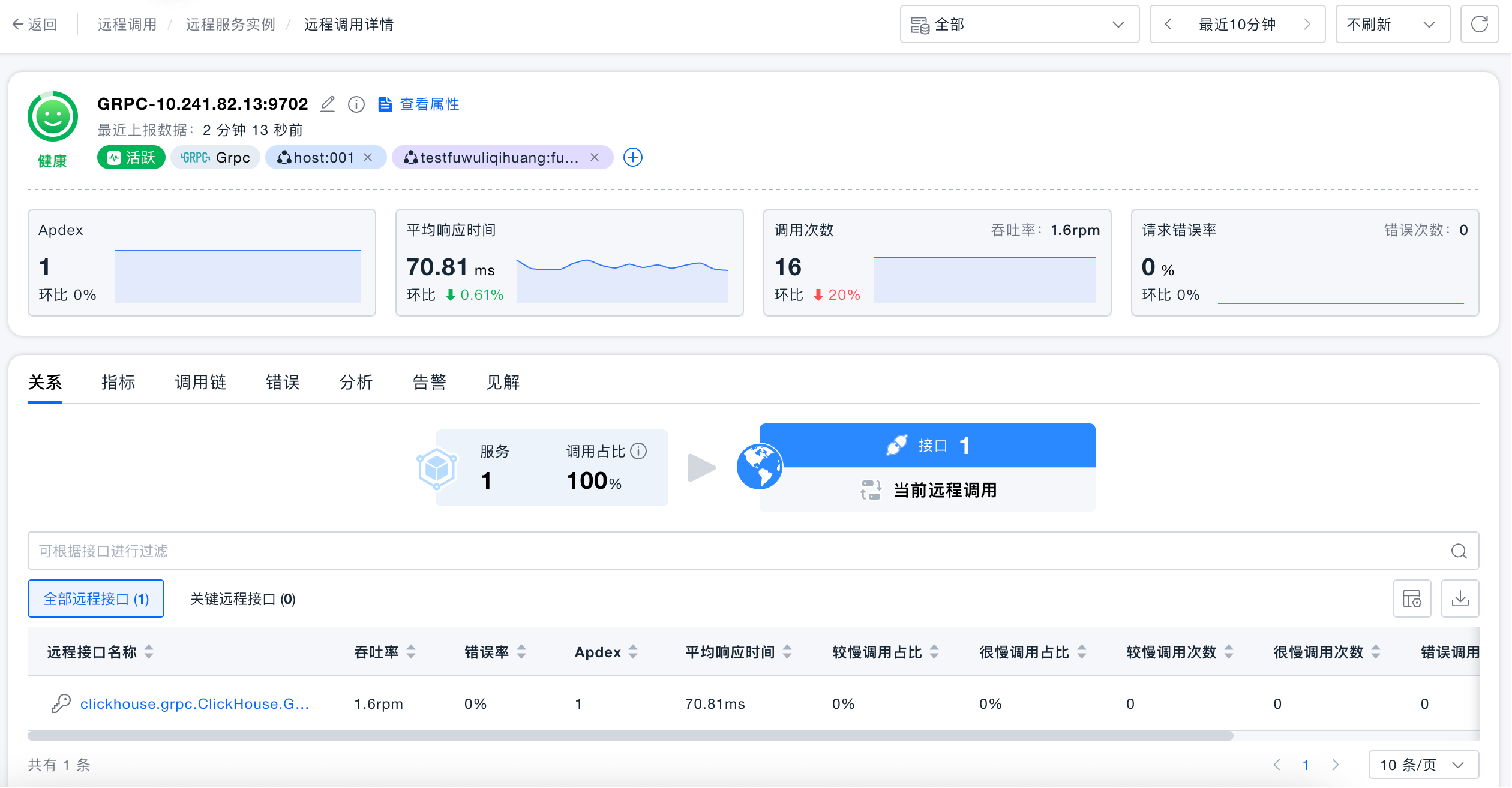
Task: Switch to the 错误 tab
Action: coord(283,383)
